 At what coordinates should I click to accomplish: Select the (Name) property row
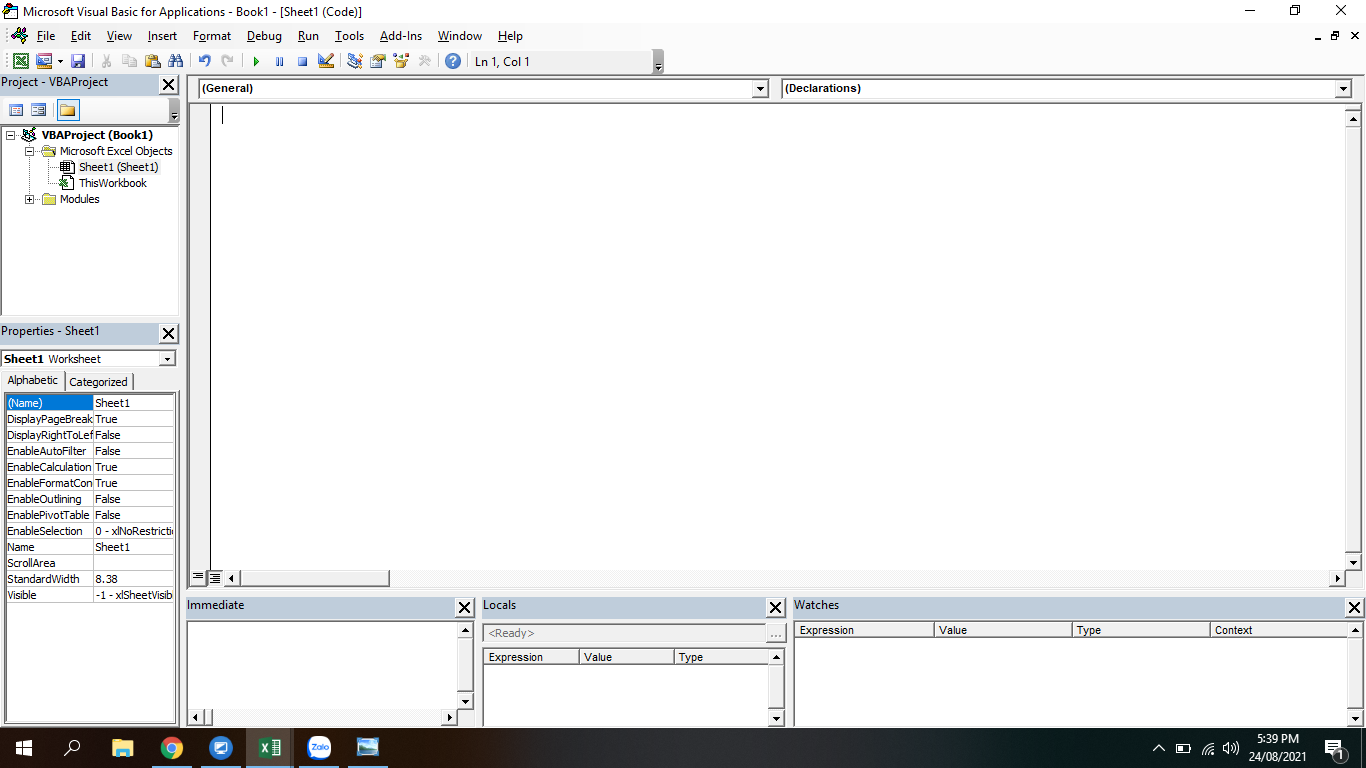click(x=90, y=403)
